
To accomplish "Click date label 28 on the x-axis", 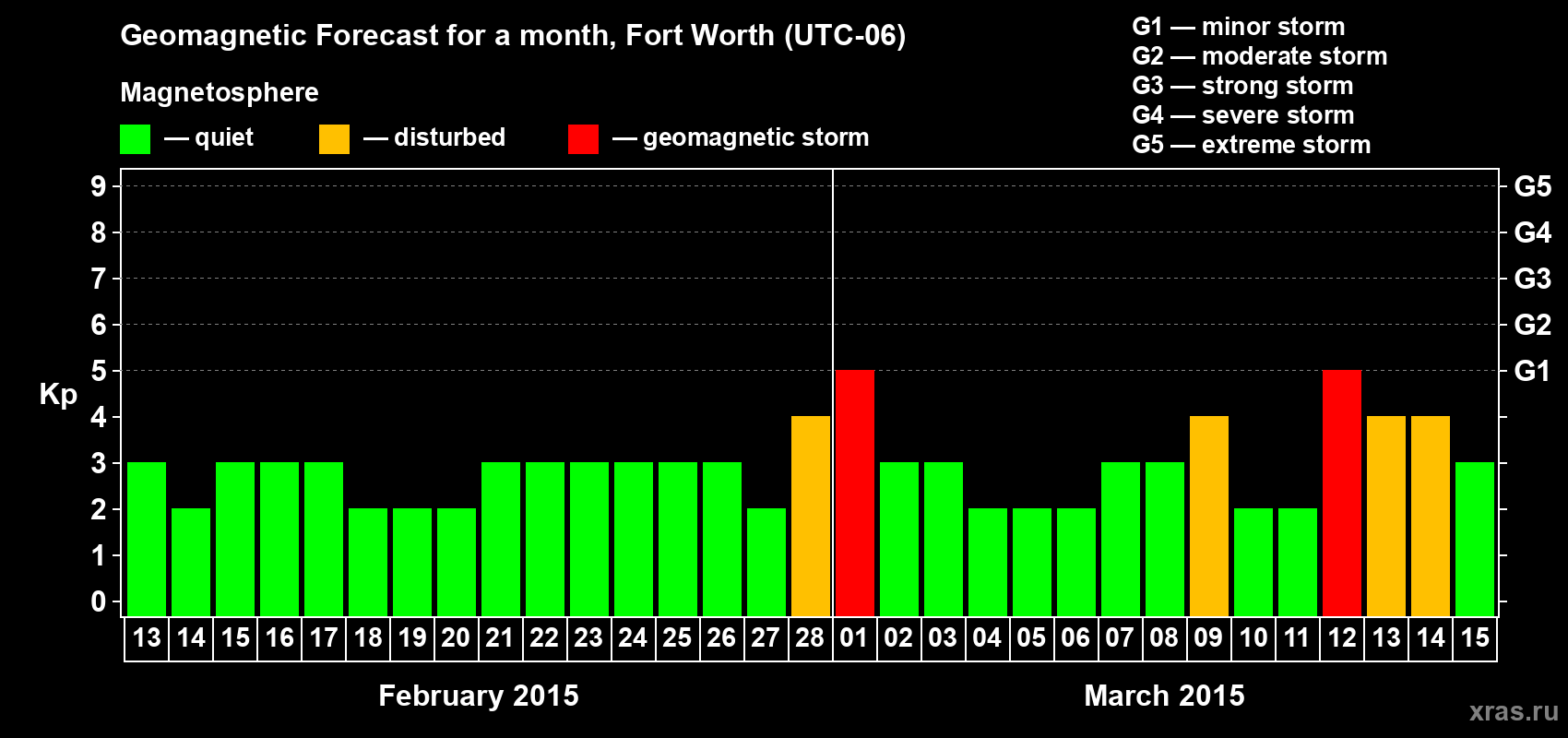I will click(810, 638).
